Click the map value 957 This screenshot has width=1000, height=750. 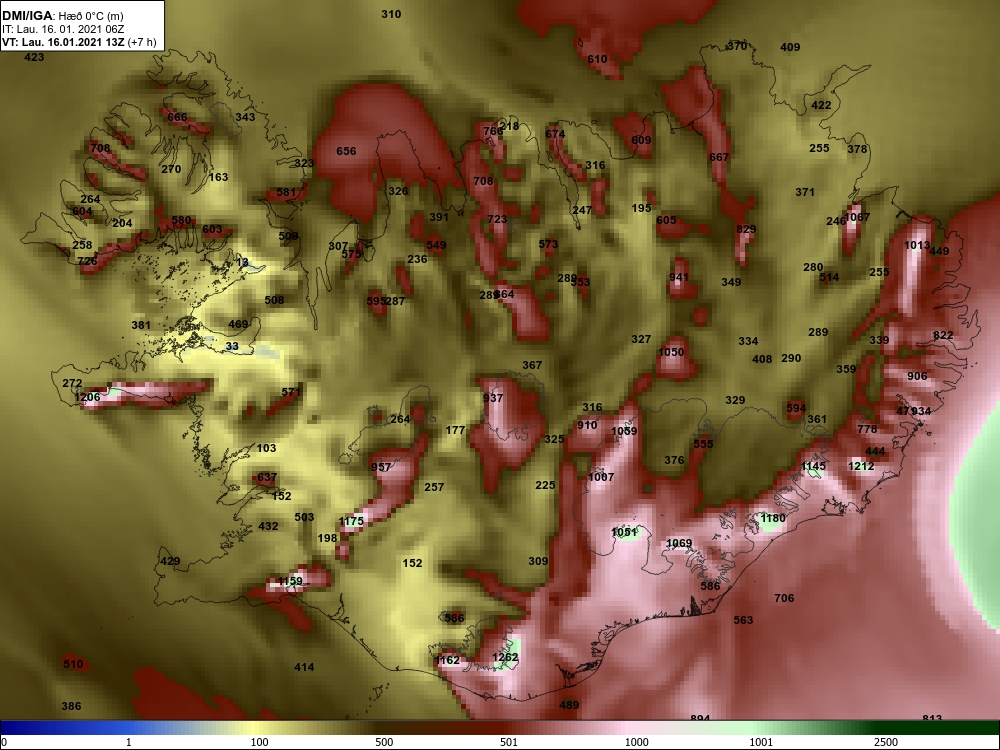(381, 467)
